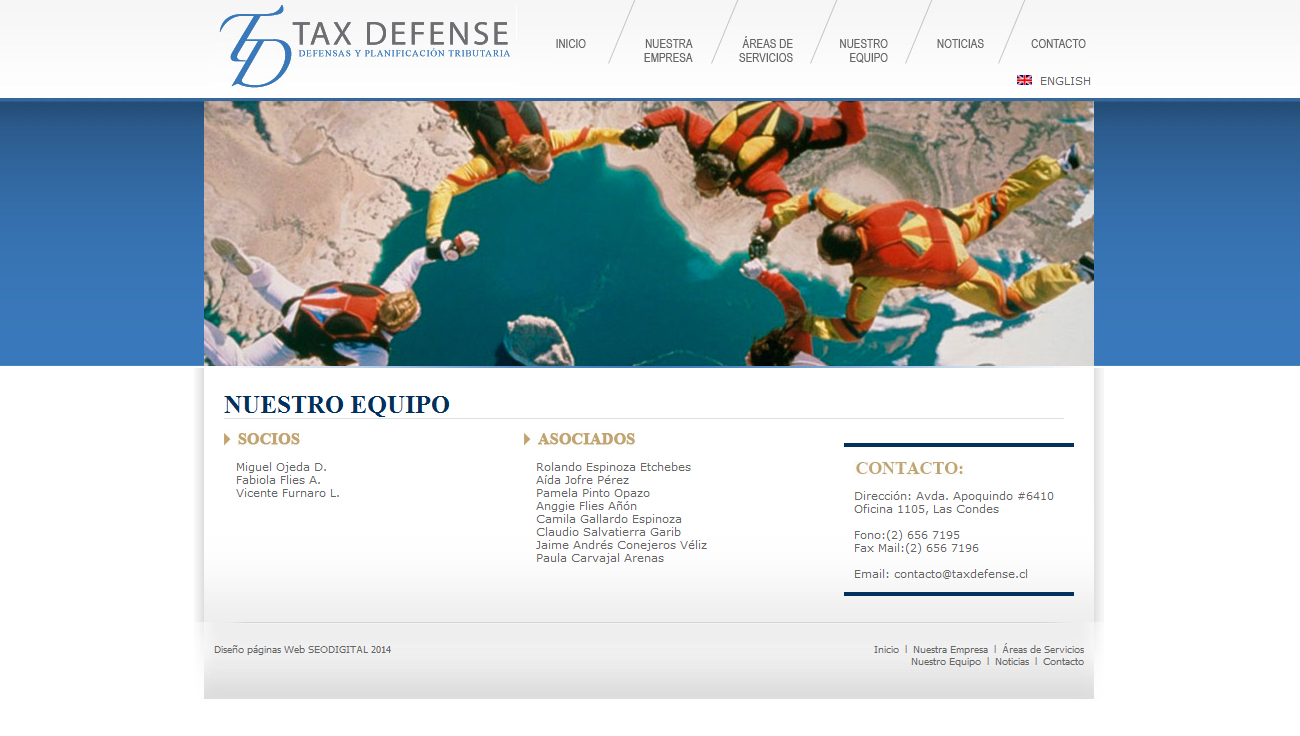
Task: Click the arrow bullet beside SOCIOS
Action: [x=227, y=439]
